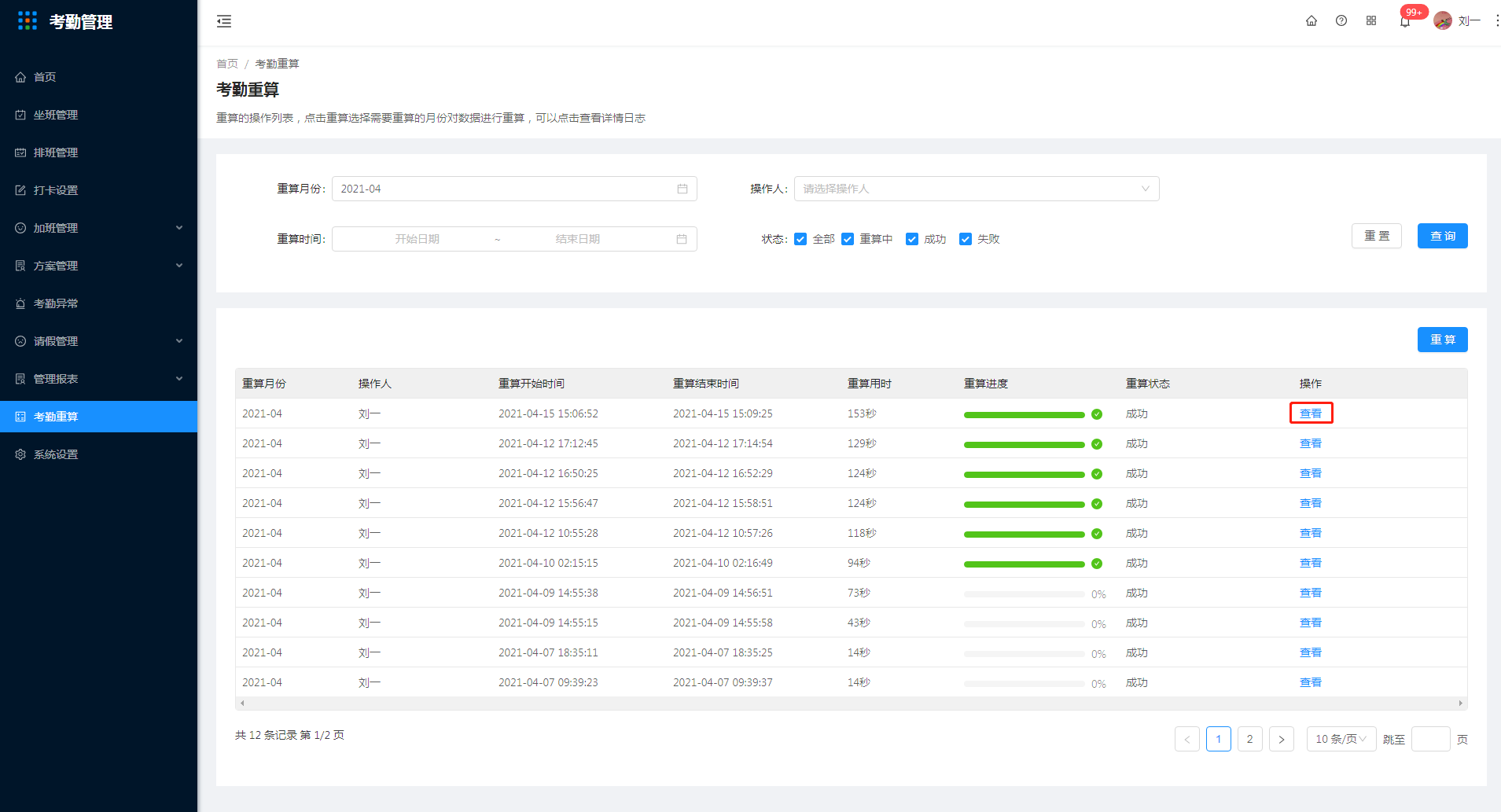
Task: Expand the 请假管理 submenu
Action: (x=179, y=341)
